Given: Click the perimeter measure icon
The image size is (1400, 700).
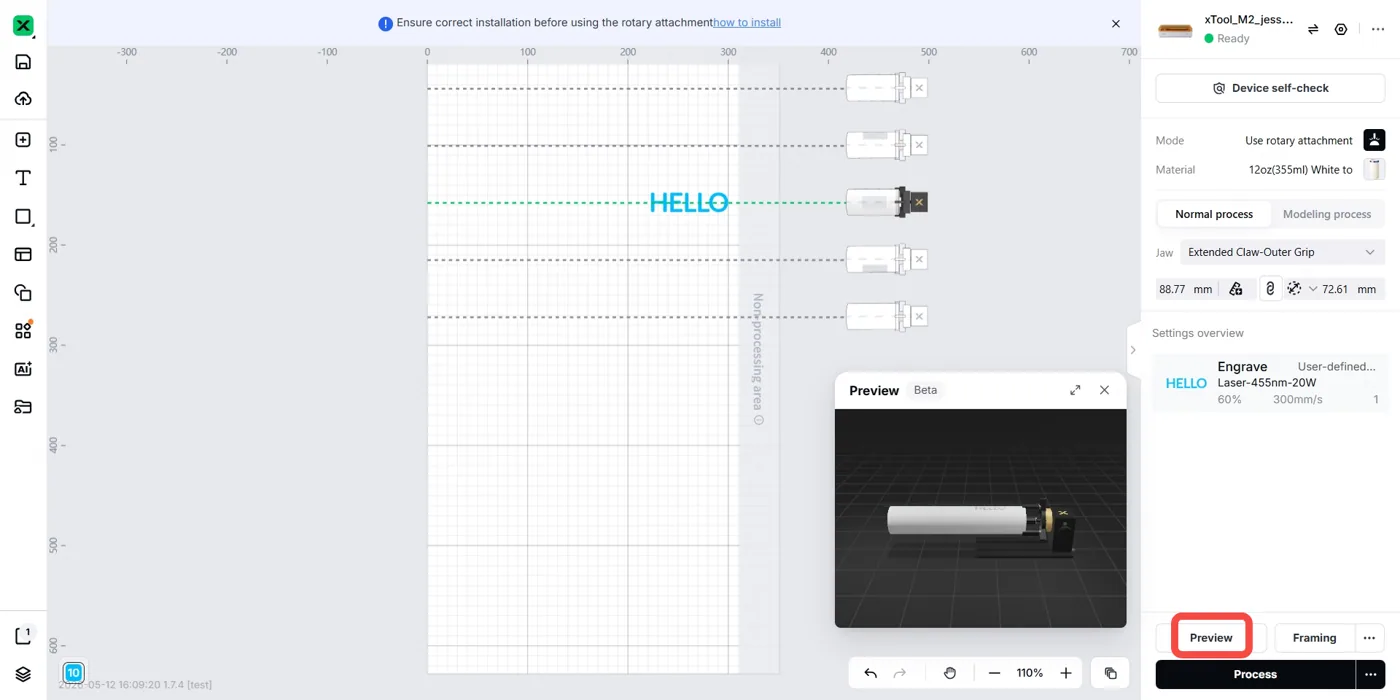Looking at the screenshot, I should (x=1236, y=289).
